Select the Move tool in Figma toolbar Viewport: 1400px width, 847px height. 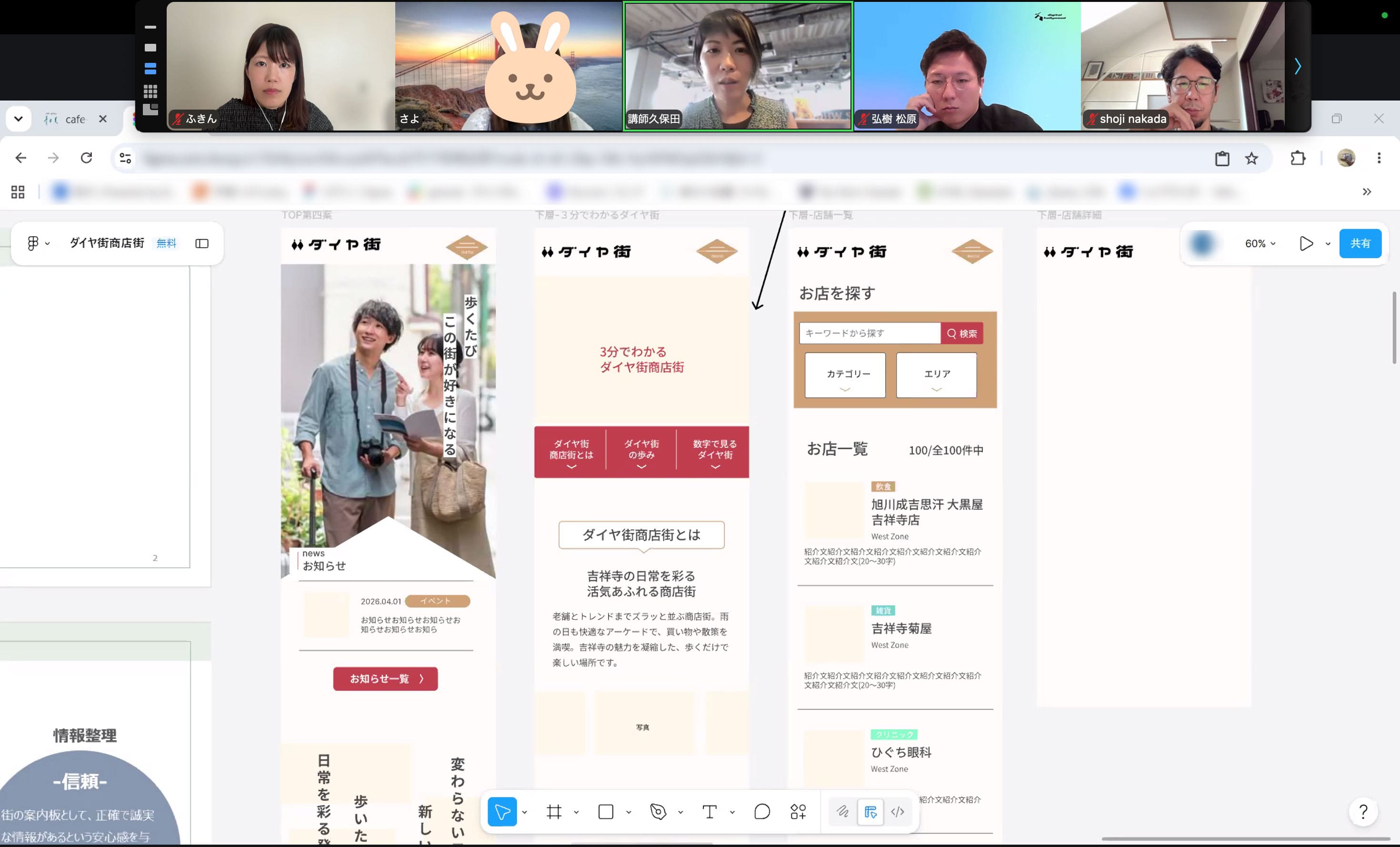pos(502,812)
